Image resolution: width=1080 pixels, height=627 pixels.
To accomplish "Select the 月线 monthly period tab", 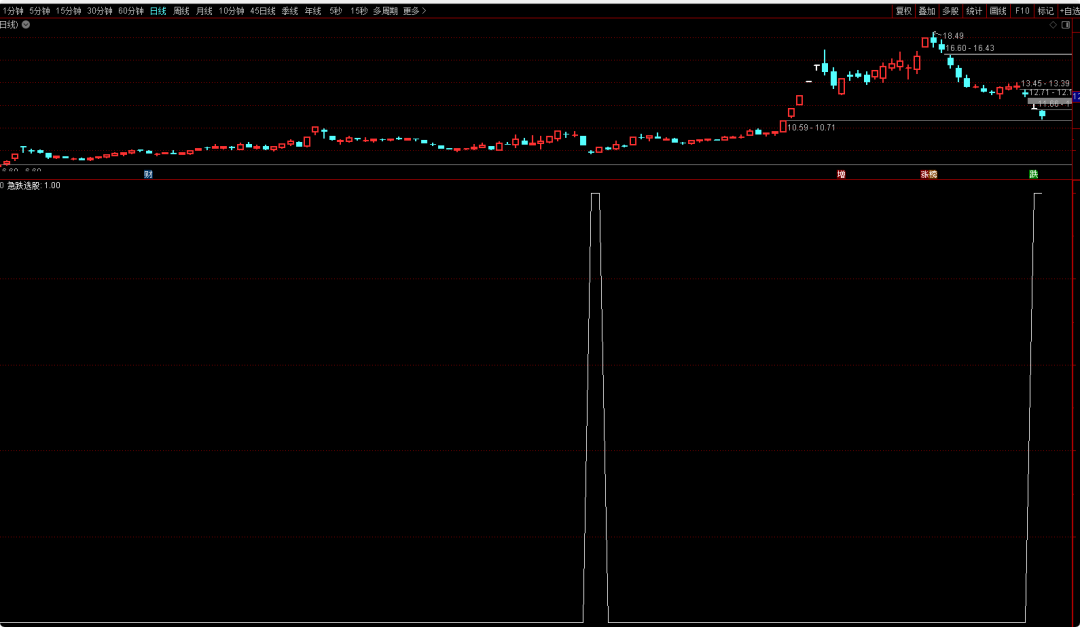I will coord(205,11).
